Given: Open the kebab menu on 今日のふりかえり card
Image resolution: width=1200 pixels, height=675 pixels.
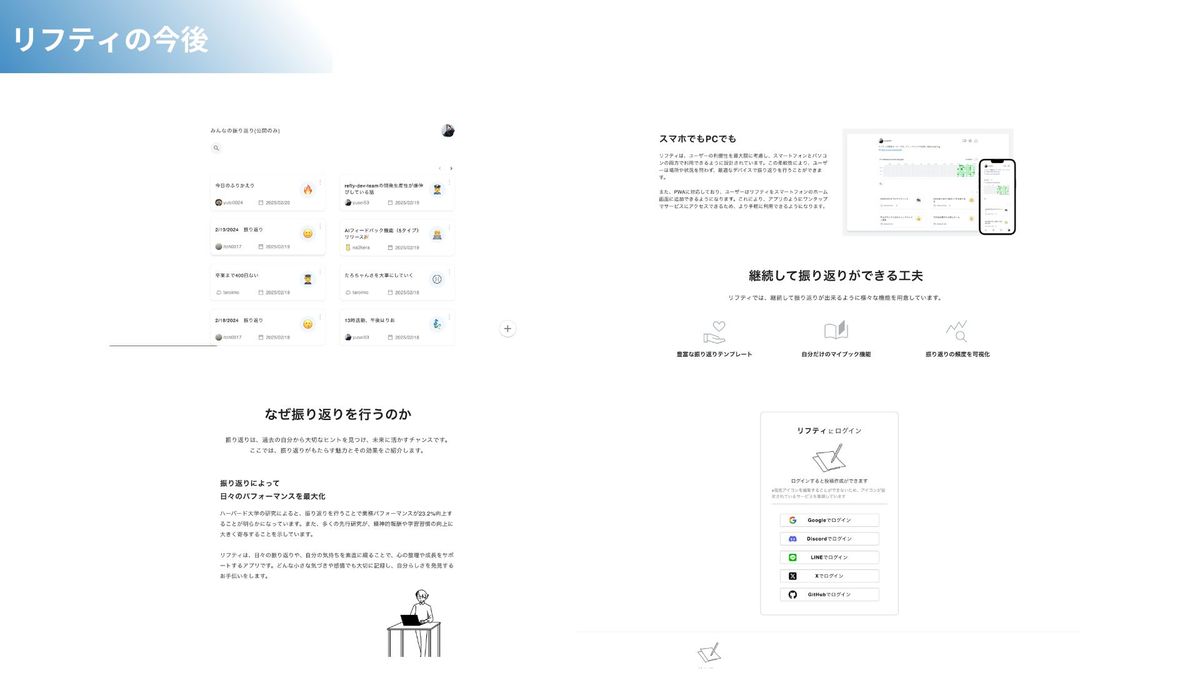Looking at the screenshot, I should 320,182.
